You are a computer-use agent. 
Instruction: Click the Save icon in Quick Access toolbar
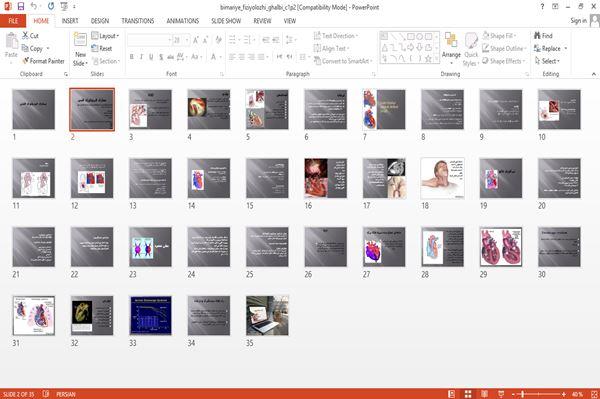[21, 7]
